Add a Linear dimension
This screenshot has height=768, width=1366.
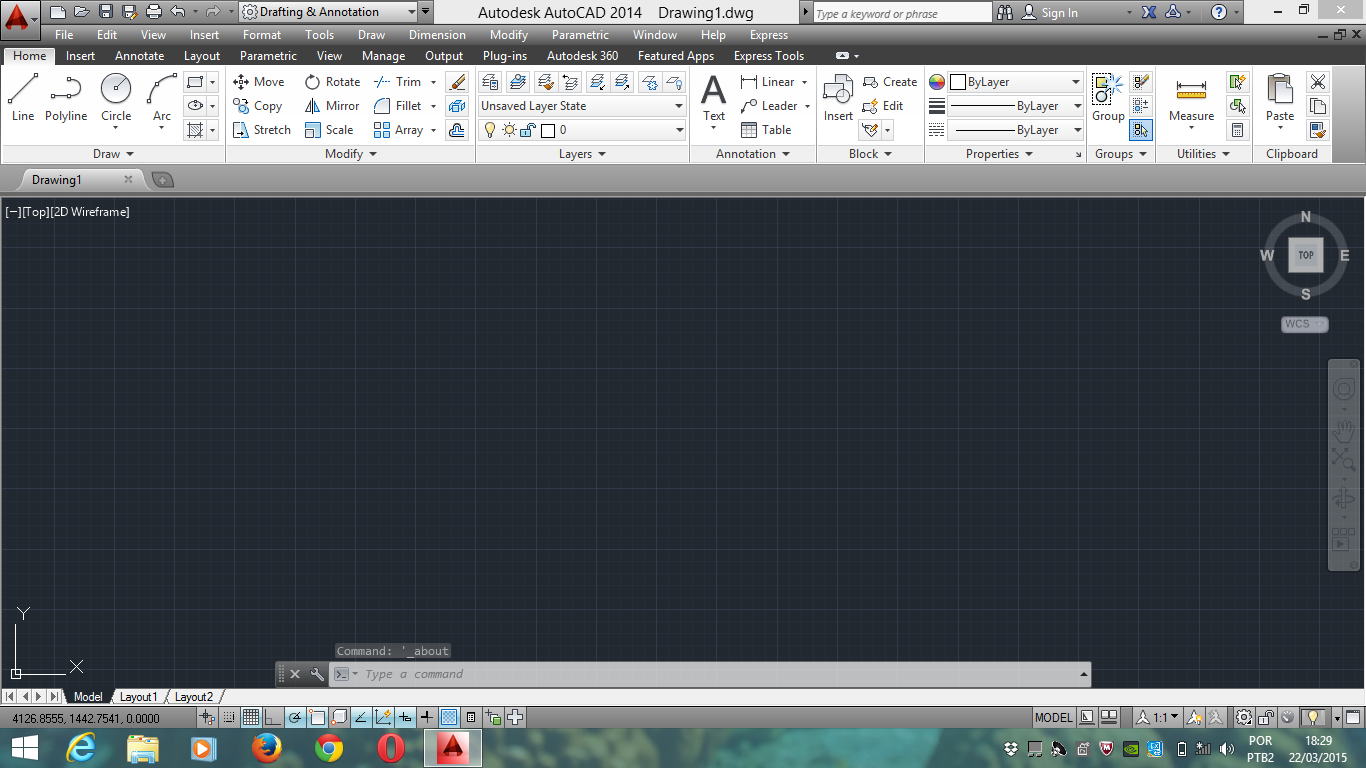(768, 82)
